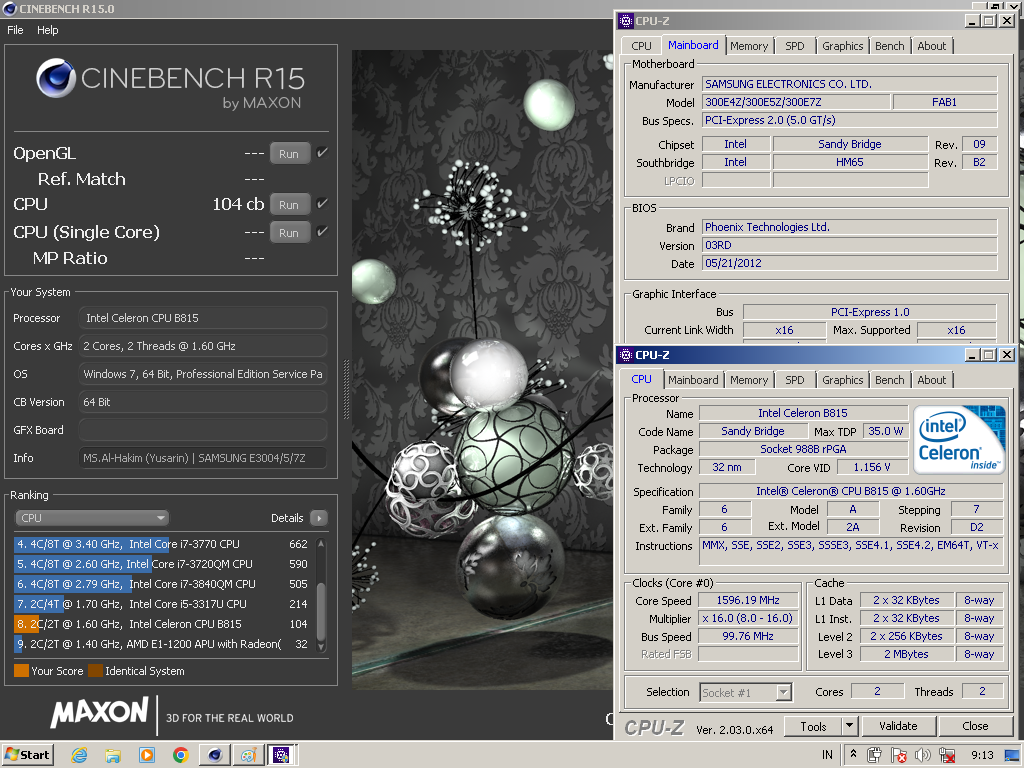Open the Windows Start menu
Viewport: 1024px width, 768px height.
pyautogui.click(x=27, y=755)
